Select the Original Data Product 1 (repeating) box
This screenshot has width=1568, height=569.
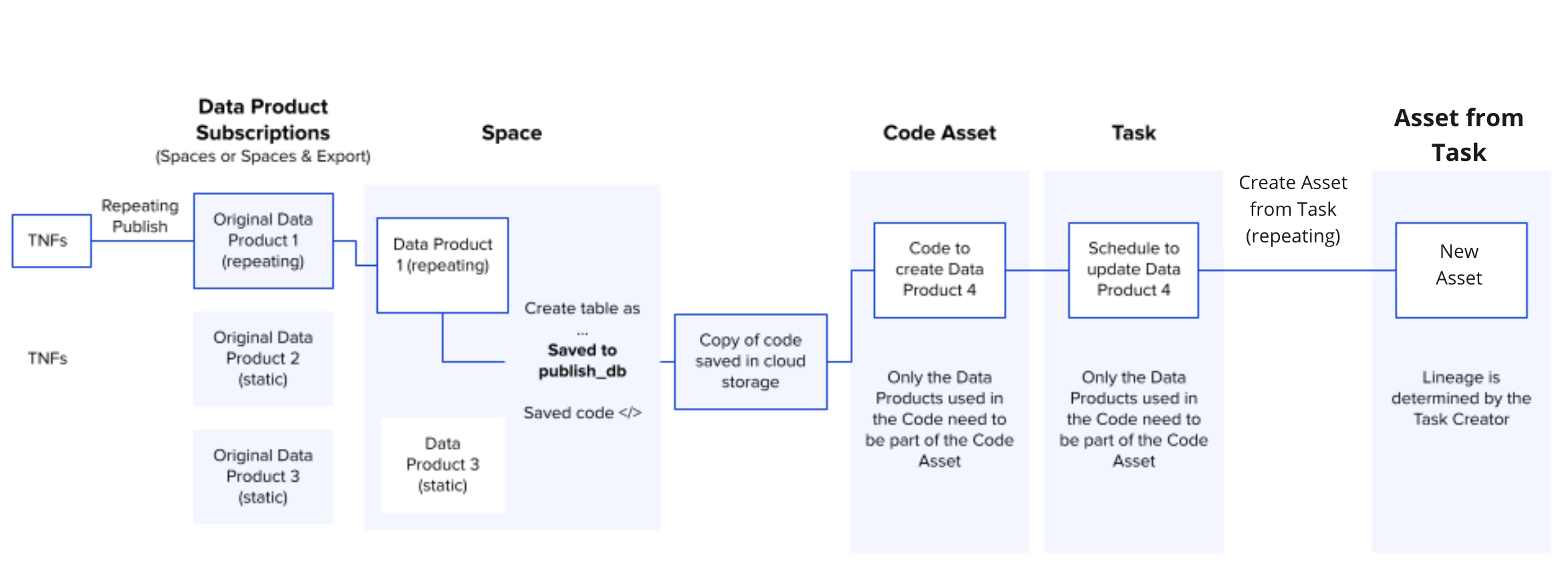[263, 240]
